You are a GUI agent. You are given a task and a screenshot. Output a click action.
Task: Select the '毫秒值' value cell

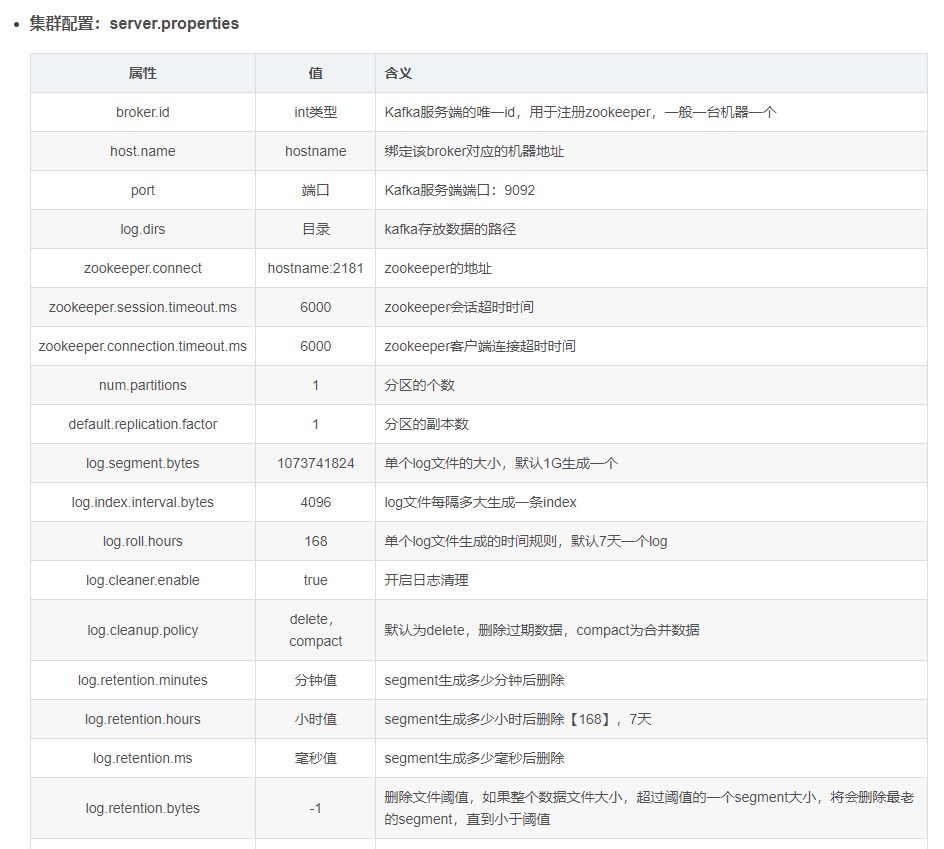315,759
